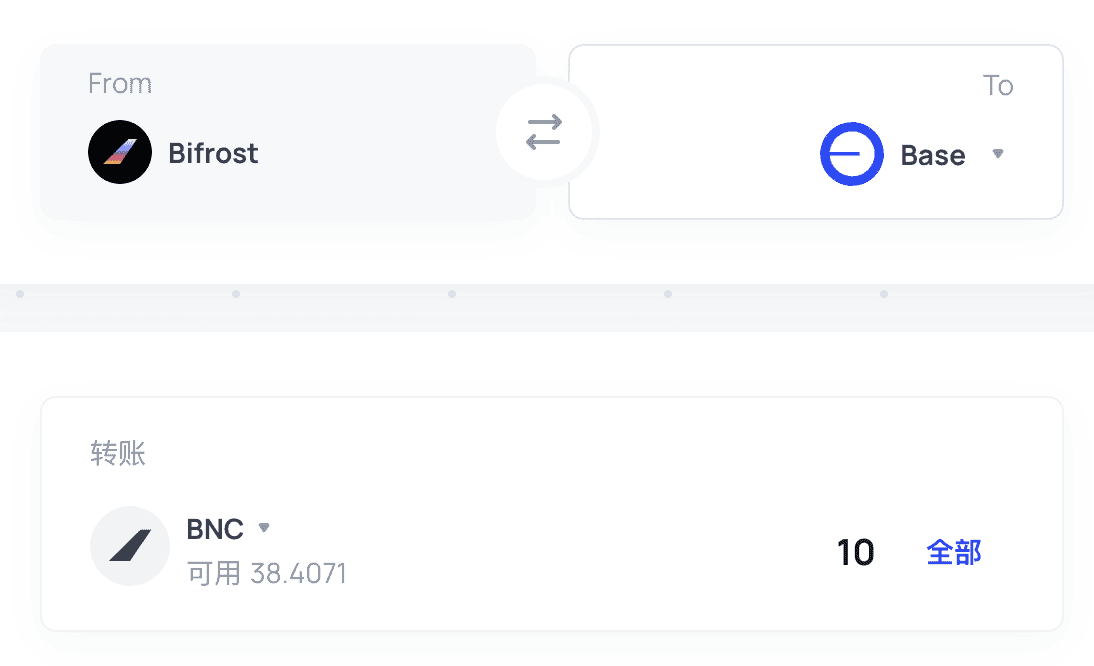Focus the transfer amount field showing 10
The image size is (1094, 666).
point(855,552)
